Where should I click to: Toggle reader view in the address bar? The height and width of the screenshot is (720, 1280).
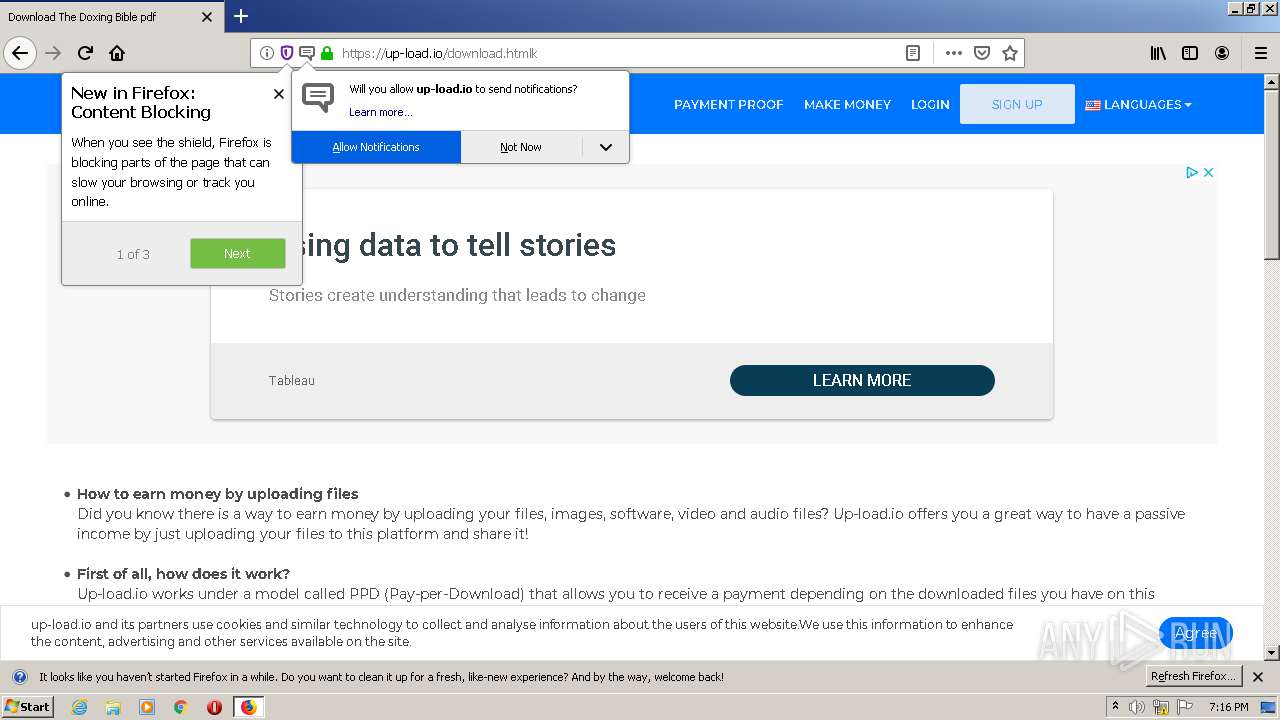(x=913, y=53)
